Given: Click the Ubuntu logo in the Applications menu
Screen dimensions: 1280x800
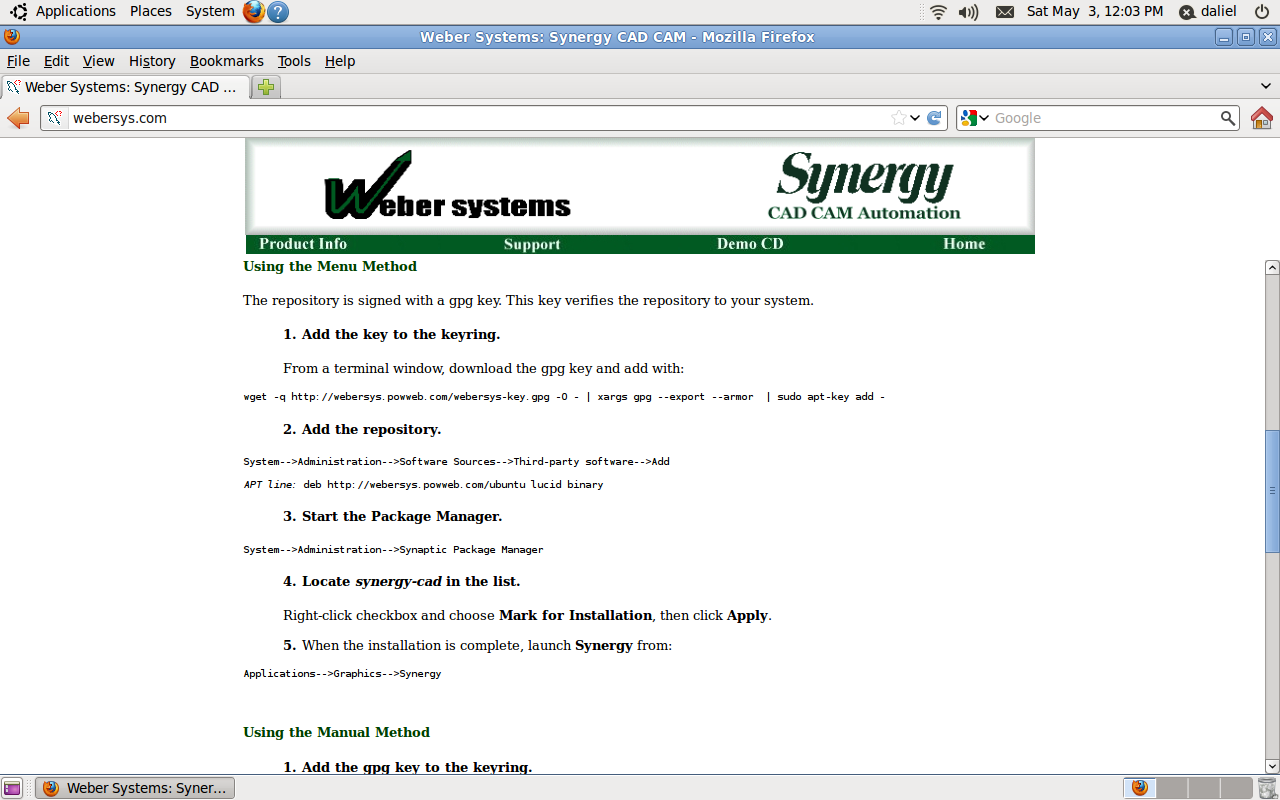Looking at the screenshot, I should pos(19,12).
